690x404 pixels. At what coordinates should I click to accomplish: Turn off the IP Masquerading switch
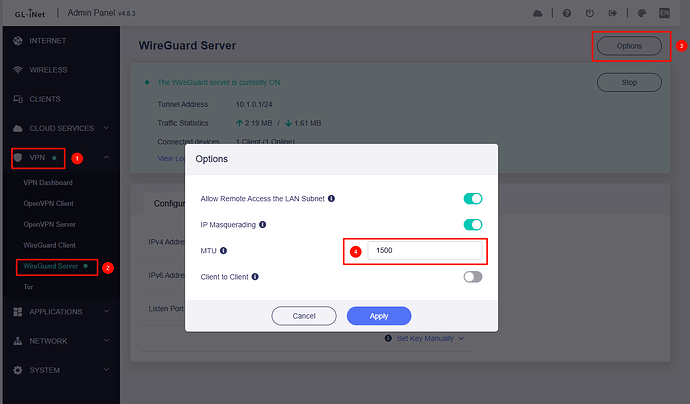click(x=472, y=225)
